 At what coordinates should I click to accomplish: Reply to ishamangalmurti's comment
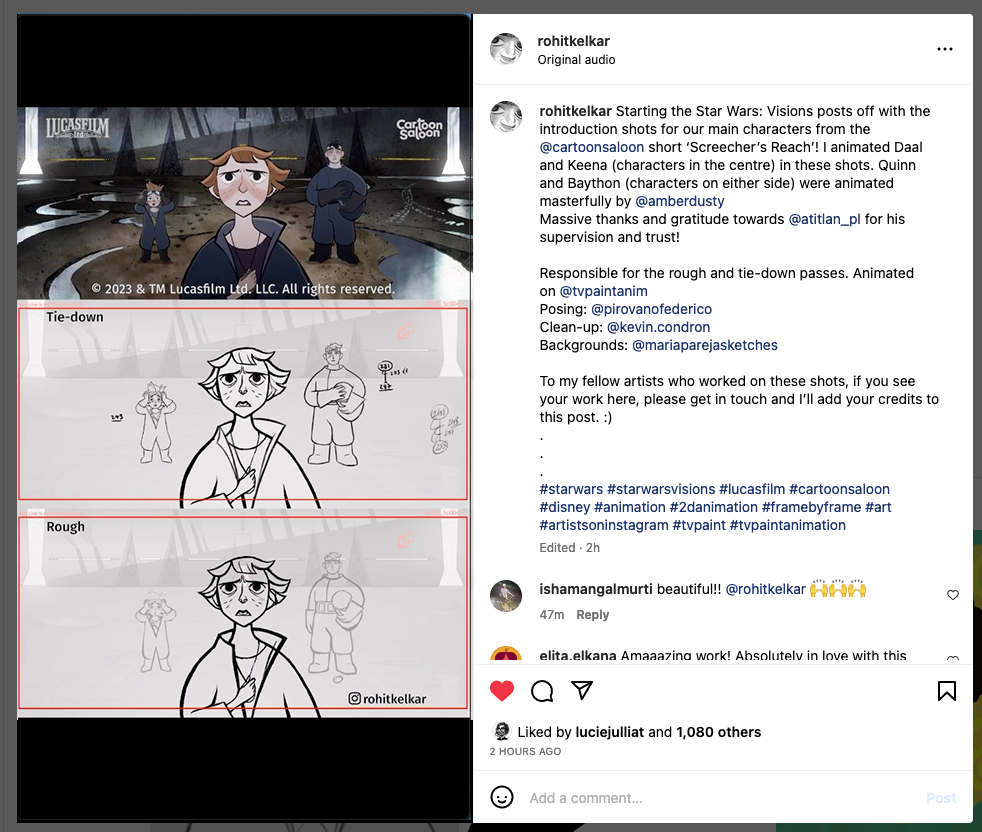592,615
